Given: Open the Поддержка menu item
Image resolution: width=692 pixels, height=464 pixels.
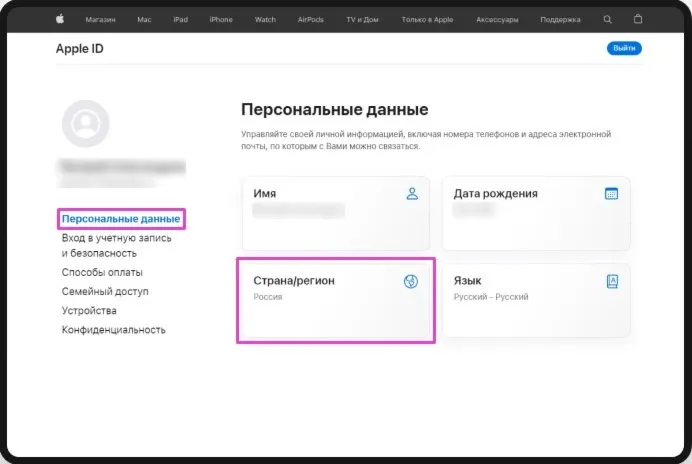Looking at the screenshot, I should pyautogui.click(x=560, y=20).
